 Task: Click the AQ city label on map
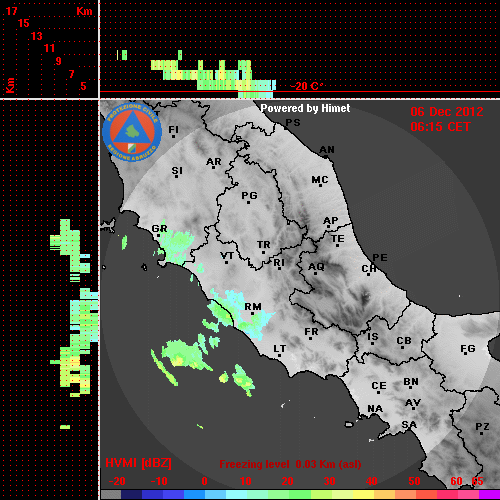tap(316, 267)
